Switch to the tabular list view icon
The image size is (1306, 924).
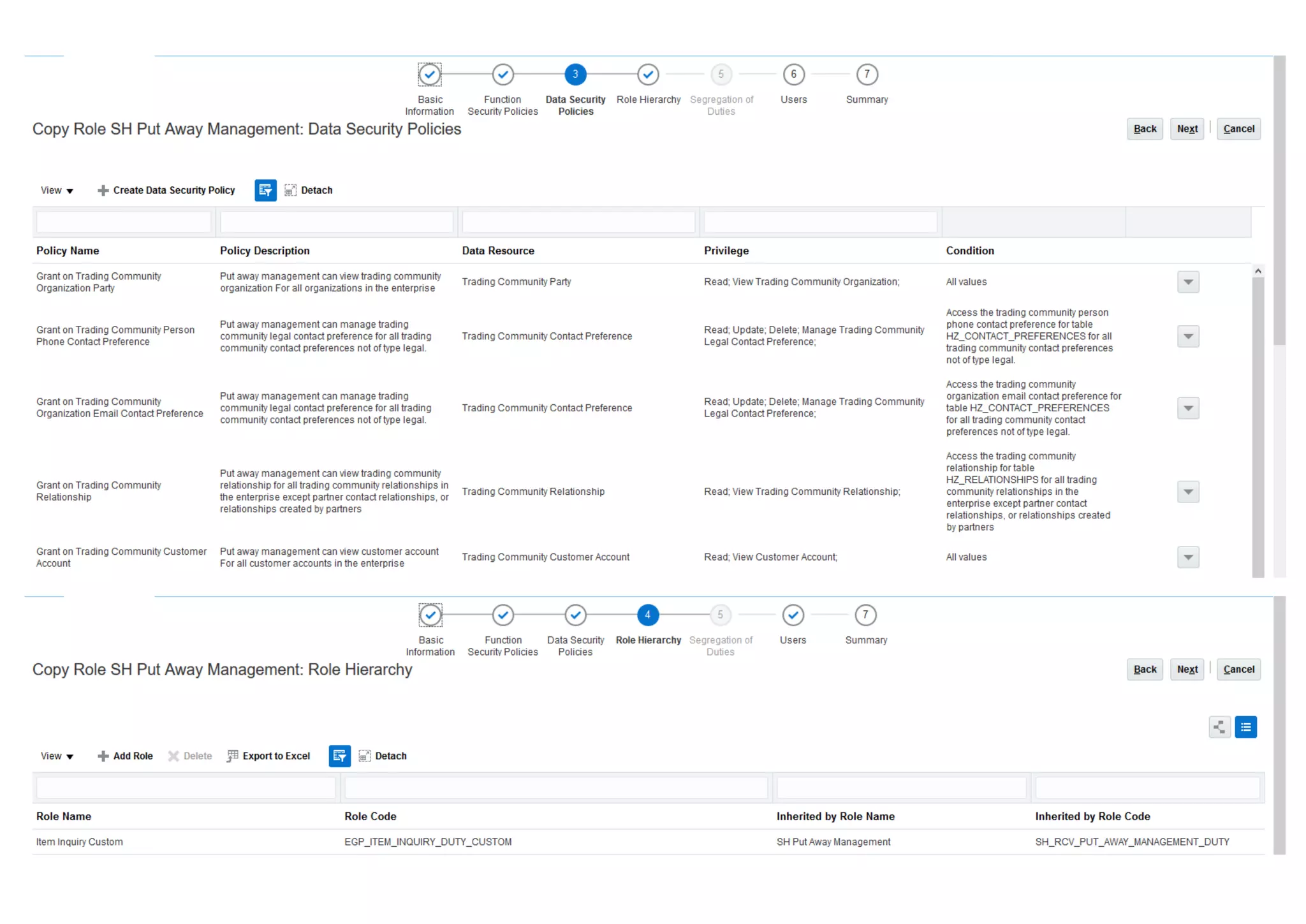tap(1245, 727)
